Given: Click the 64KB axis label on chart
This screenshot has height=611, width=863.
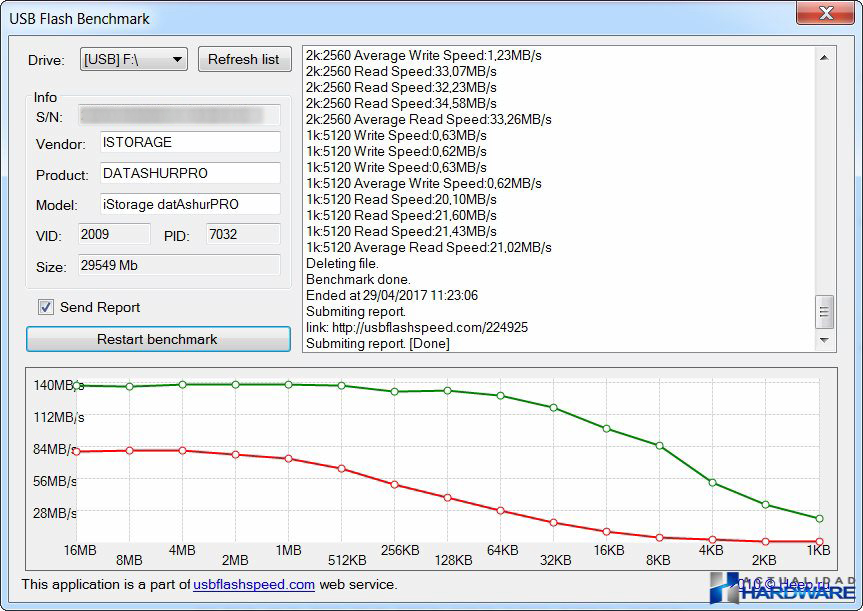Looking at the screenshot, I should coord(502,550).
